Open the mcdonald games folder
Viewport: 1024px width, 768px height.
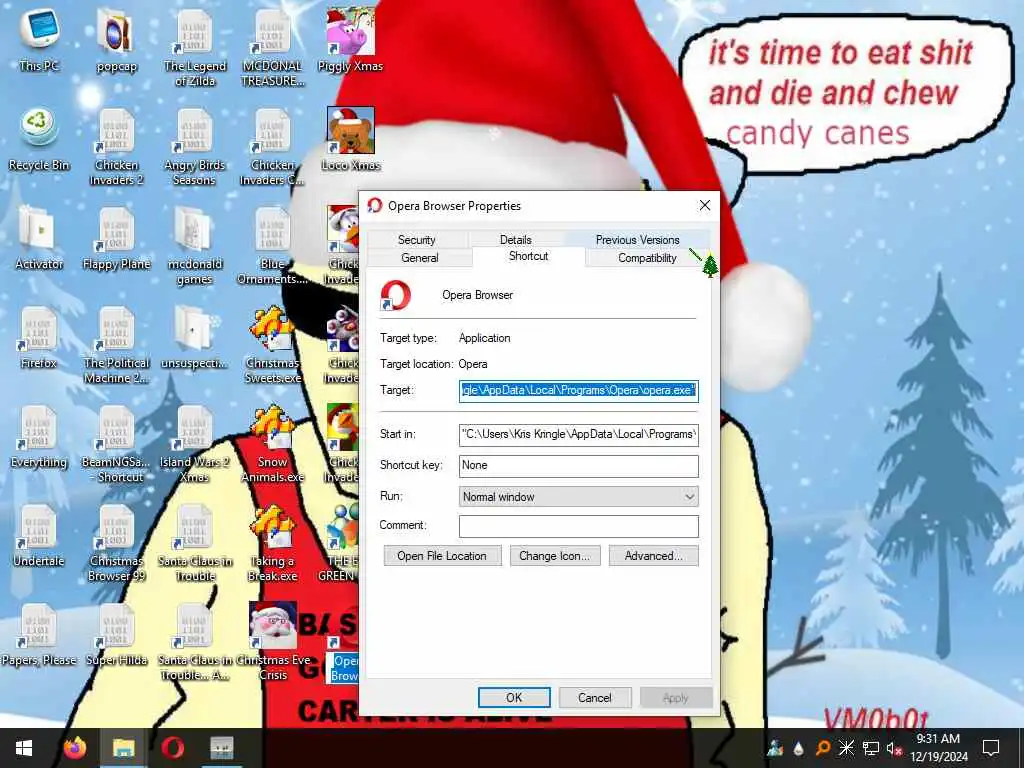[195, 246]
